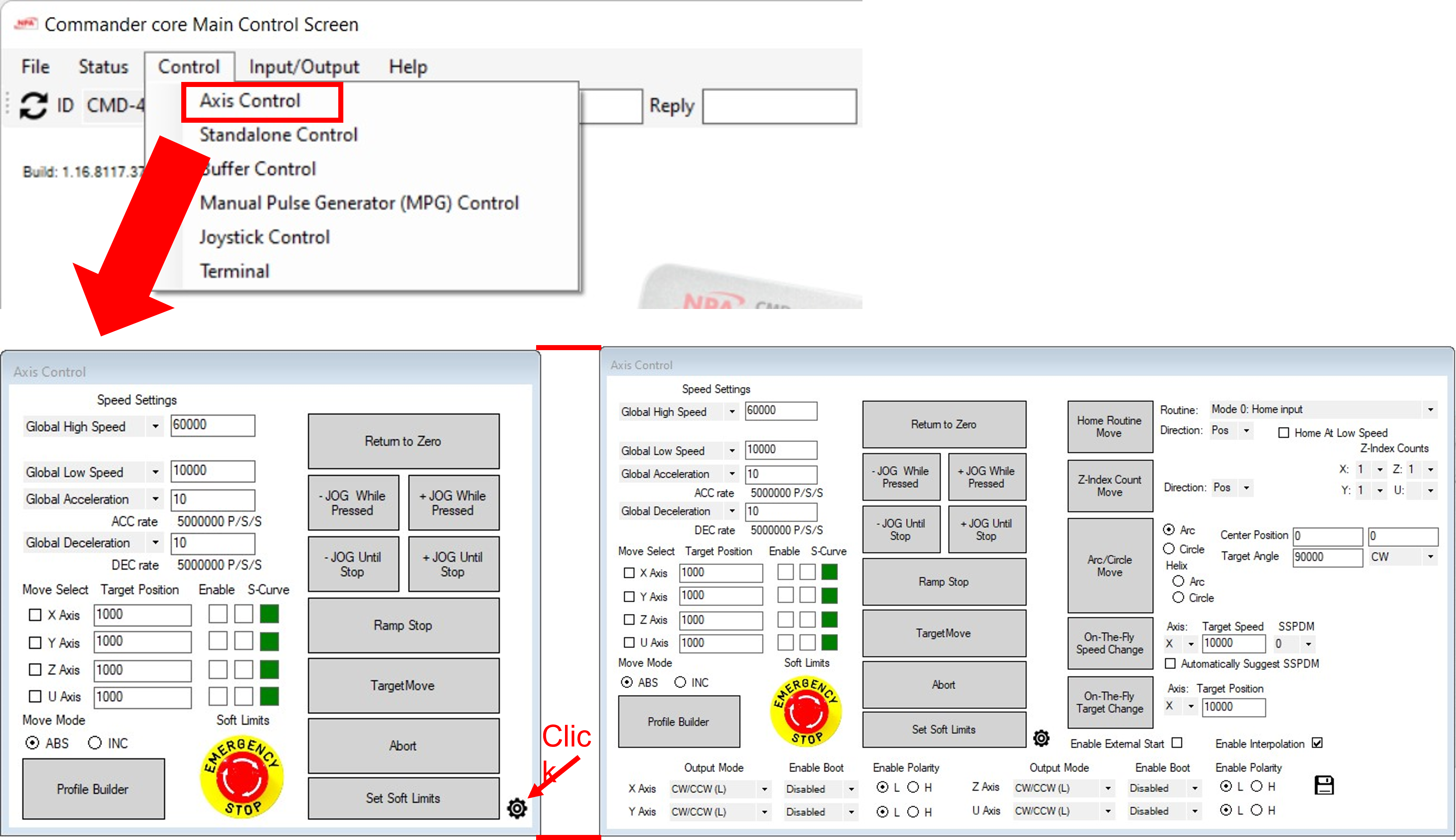Click Global High Speed value field in compact window
The image size is (1456, 840).
click(212, 425)
